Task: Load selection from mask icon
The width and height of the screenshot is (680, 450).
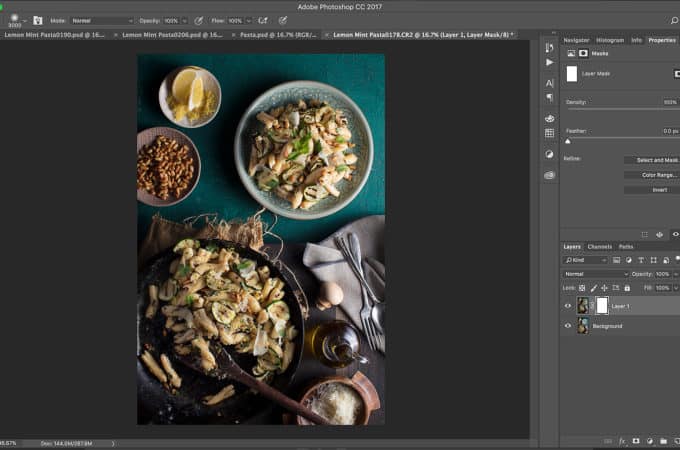Action: 645,235
